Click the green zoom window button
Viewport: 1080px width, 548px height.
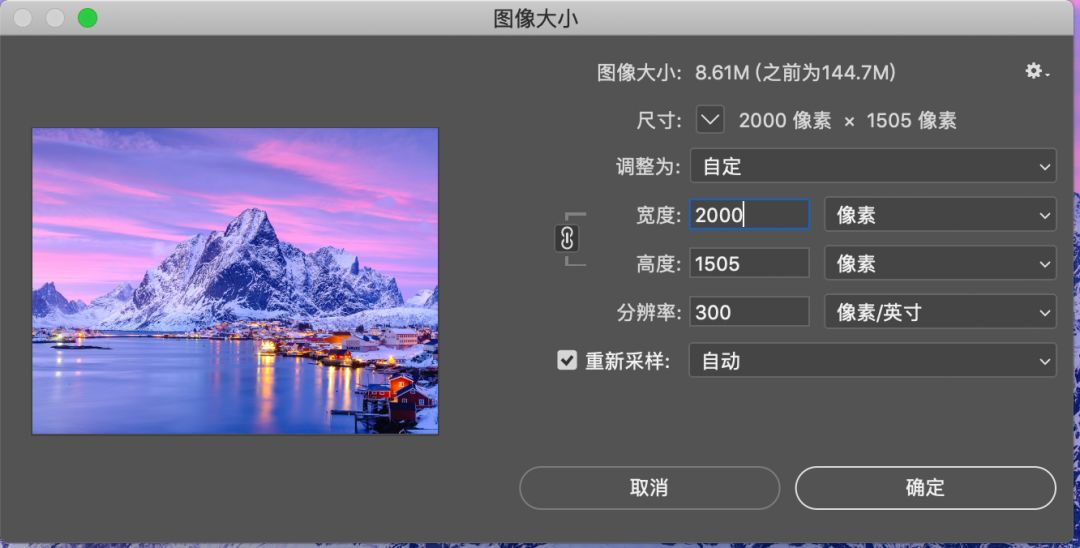87,18
